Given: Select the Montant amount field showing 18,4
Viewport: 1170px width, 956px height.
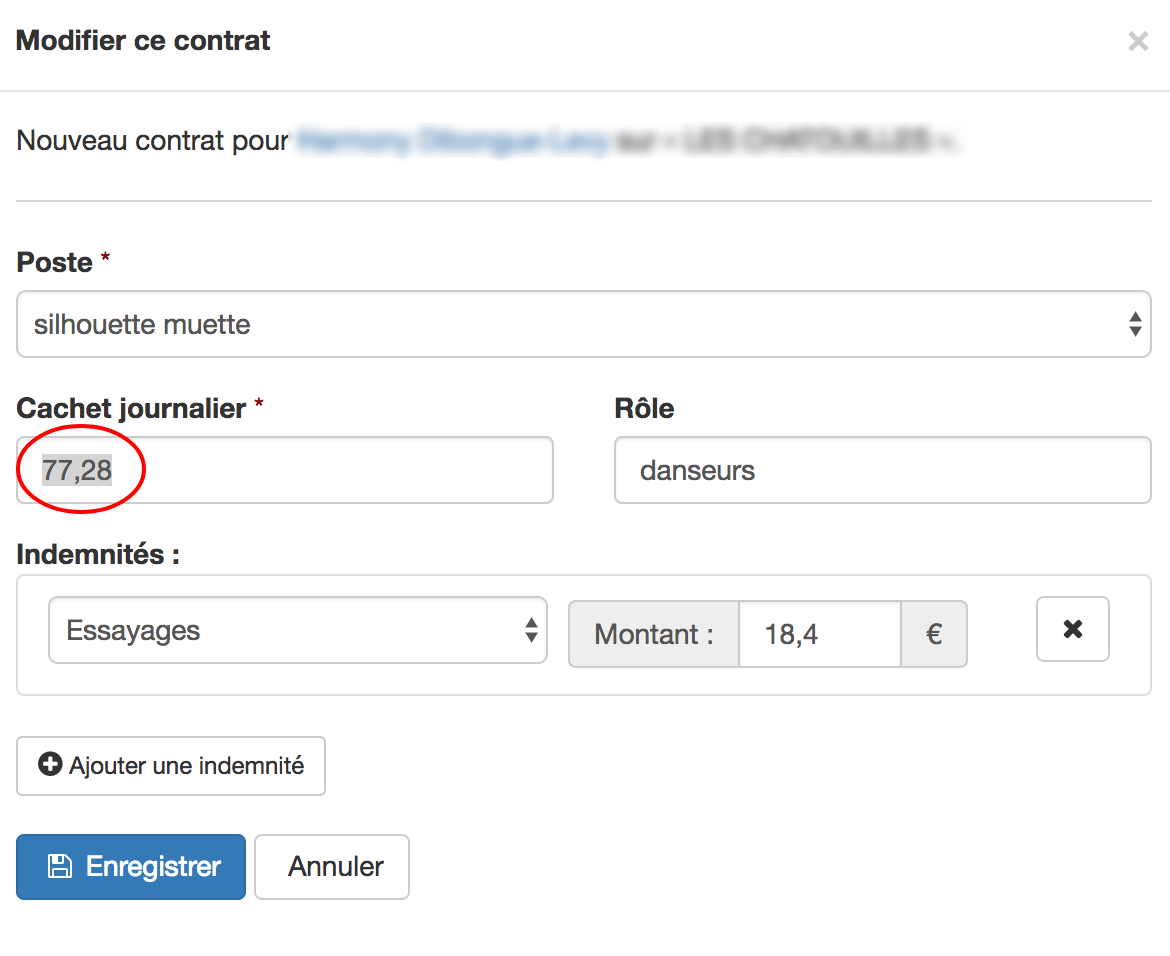Looking at the screenshot, I should [819, 634].
